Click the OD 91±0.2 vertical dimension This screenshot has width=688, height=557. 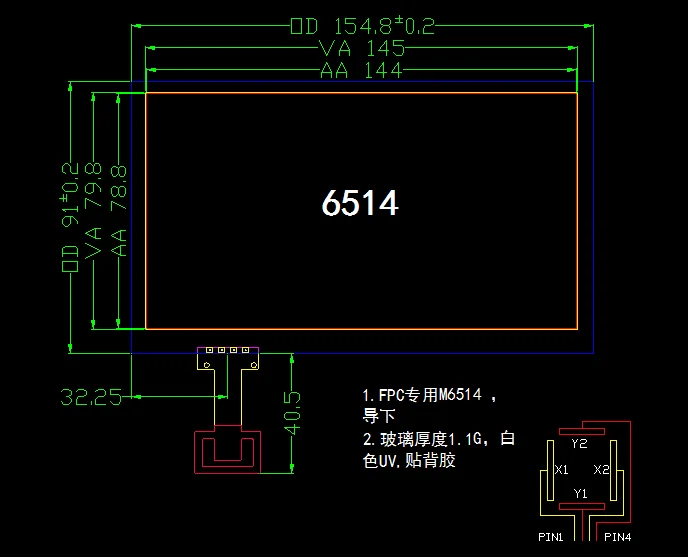70,217
